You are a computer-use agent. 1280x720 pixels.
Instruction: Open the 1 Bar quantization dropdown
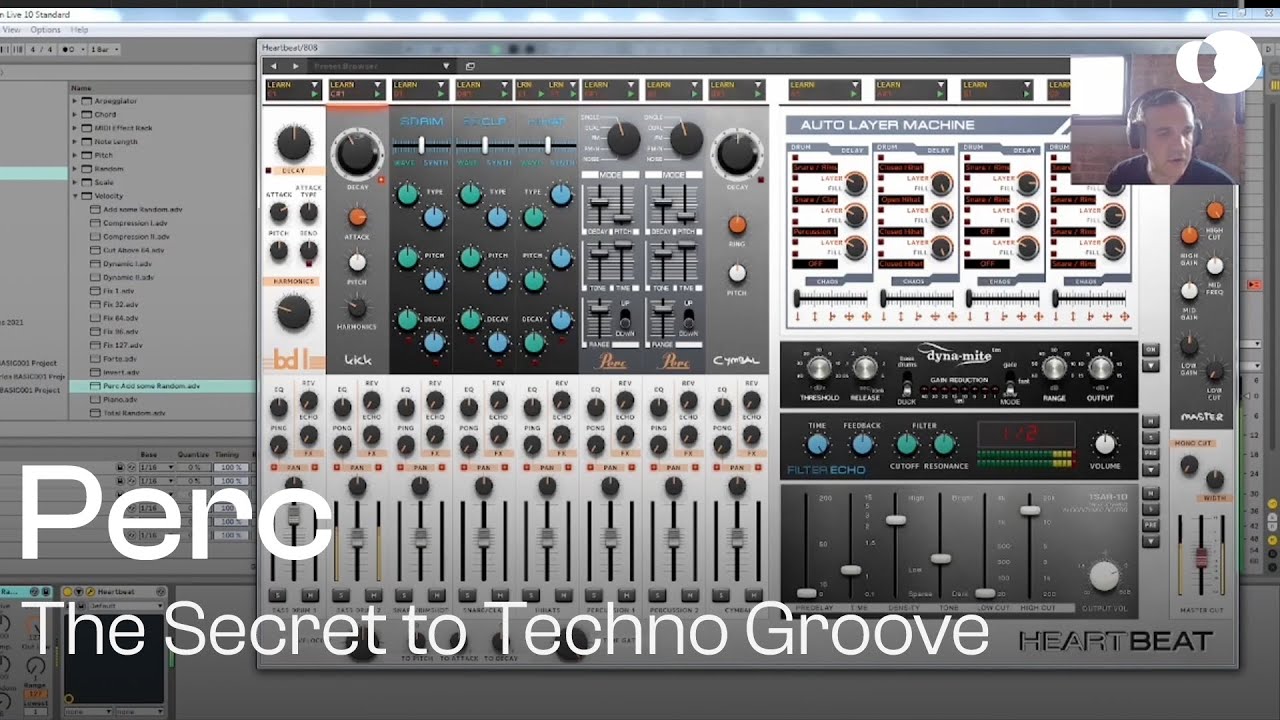(x=103, y=49)
